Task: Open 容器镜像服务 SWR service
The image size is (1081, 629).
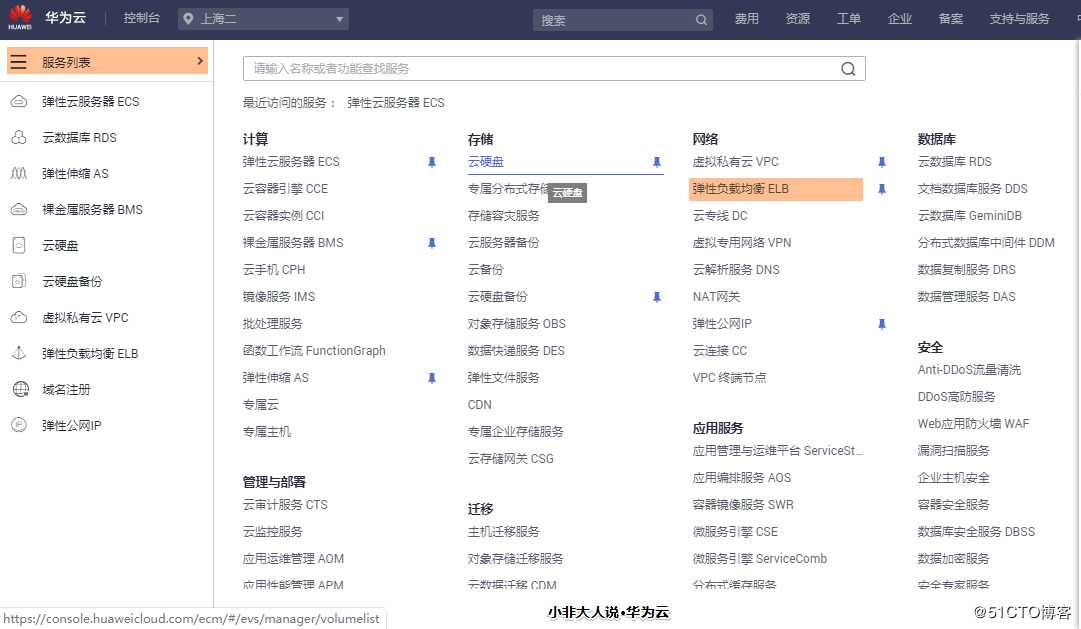Action: point(742,505)
